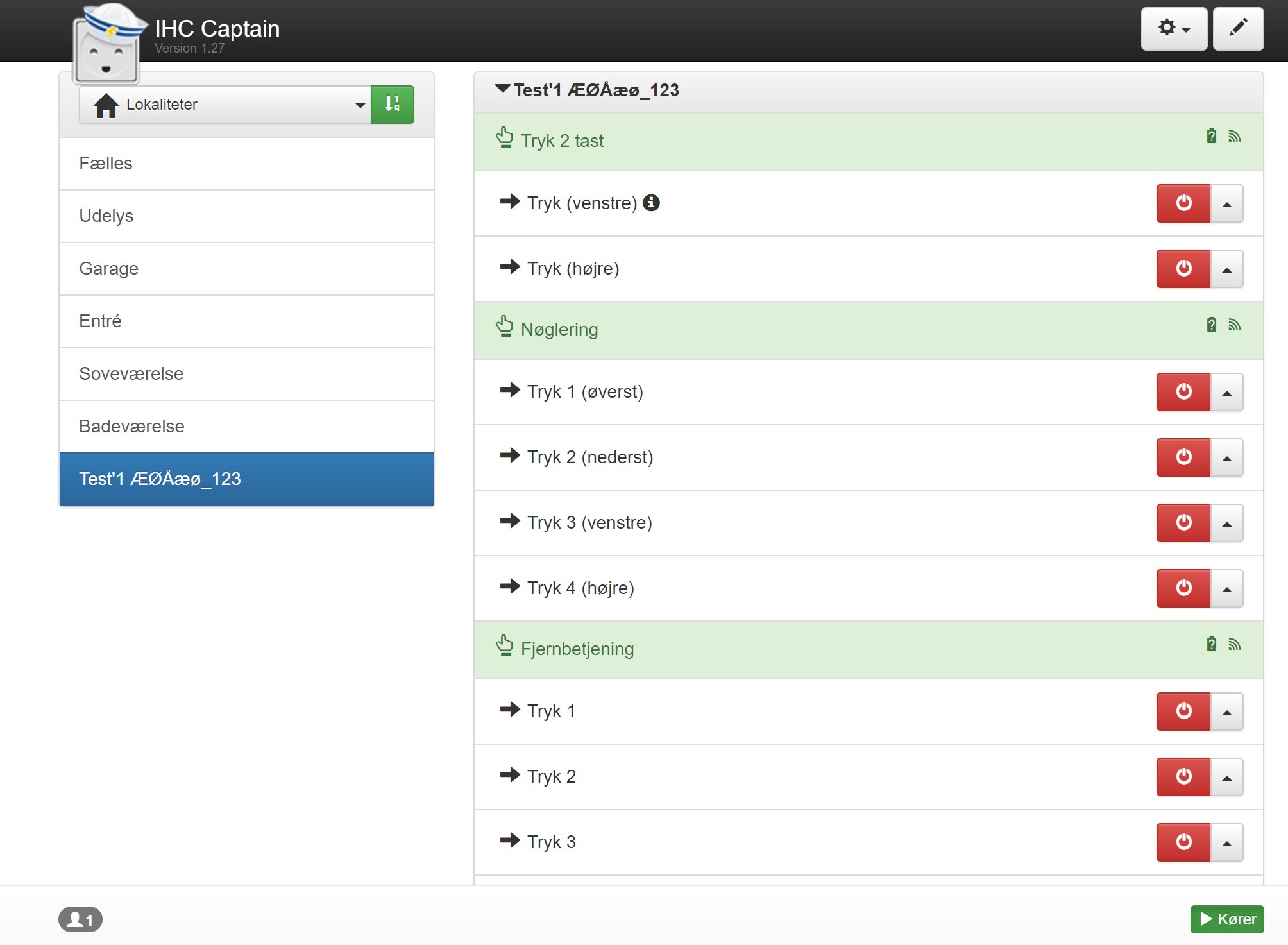Expand the arrow next to Fjernbetjening Tryk 1
1288x945 pixels.
pyautogui.click(x=1226, y=711)
